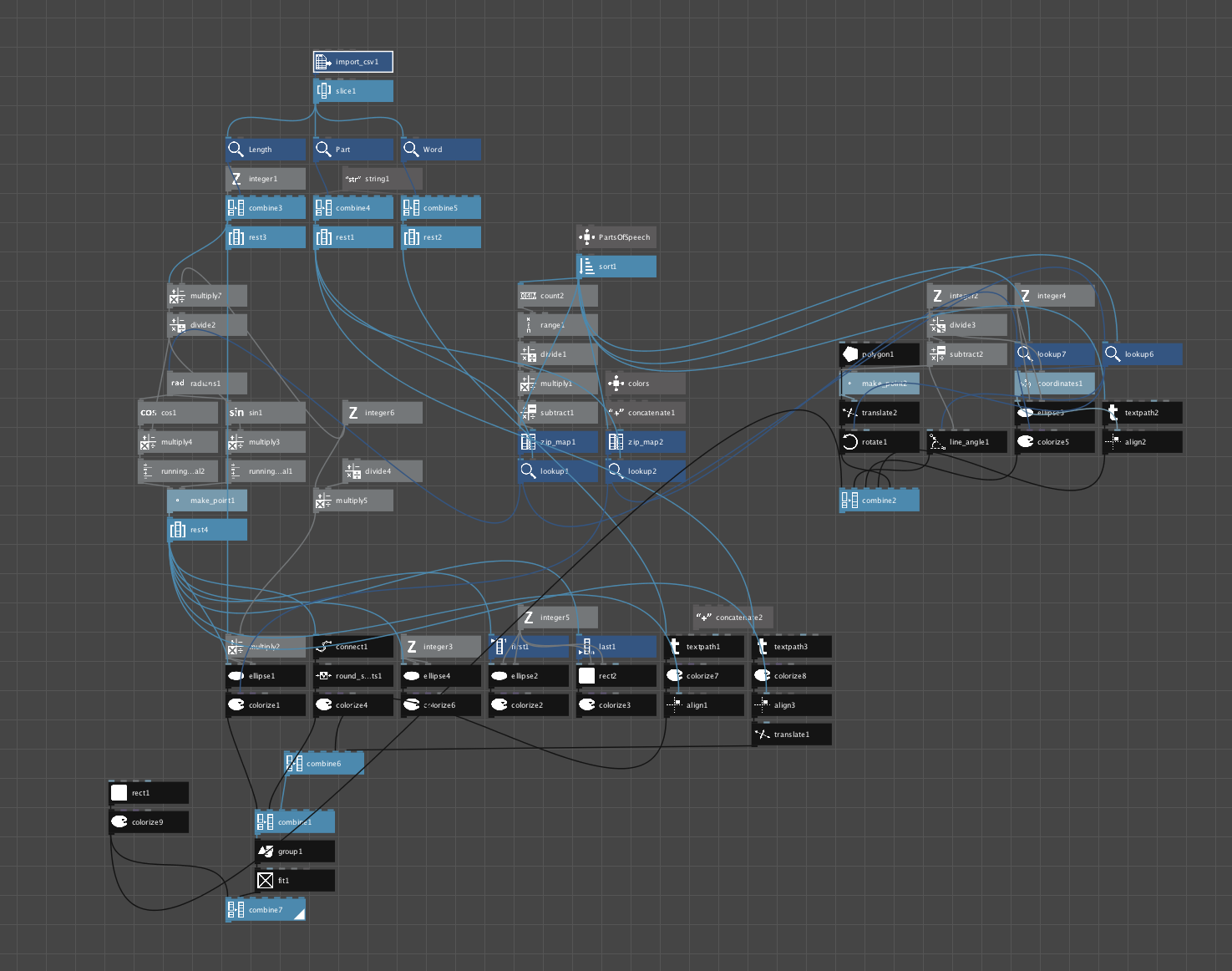
Task: Click the polygon1 node's polygon icon
Action: tap(849, 354)
